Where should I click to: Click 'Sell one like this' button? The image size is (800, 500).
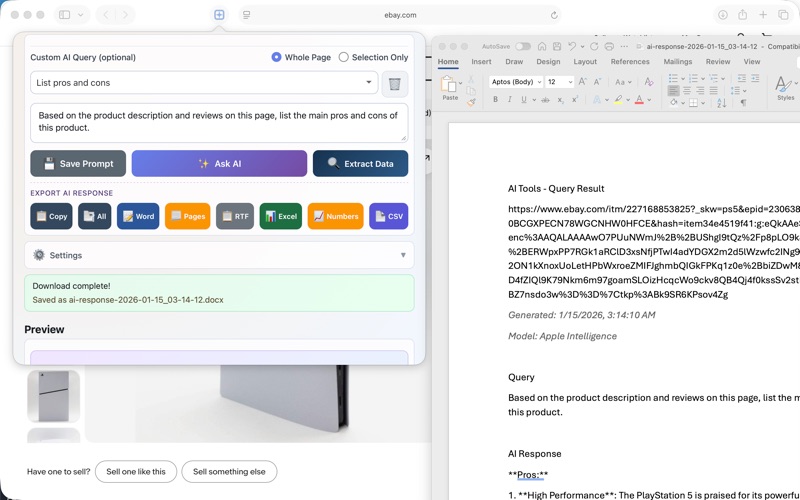click(136, 471)
